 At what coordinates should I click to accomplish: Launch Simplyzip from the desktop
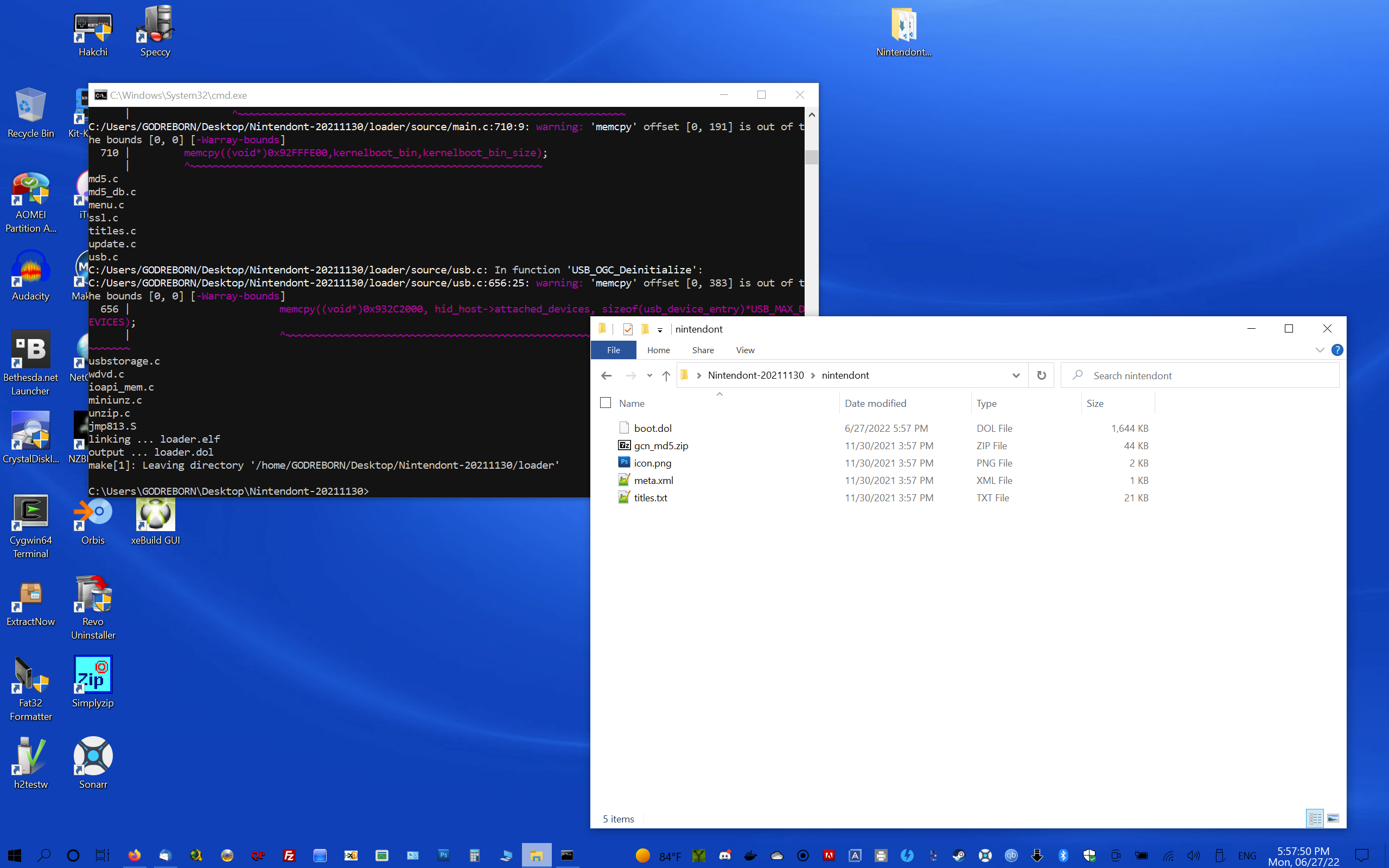[93, 683]
